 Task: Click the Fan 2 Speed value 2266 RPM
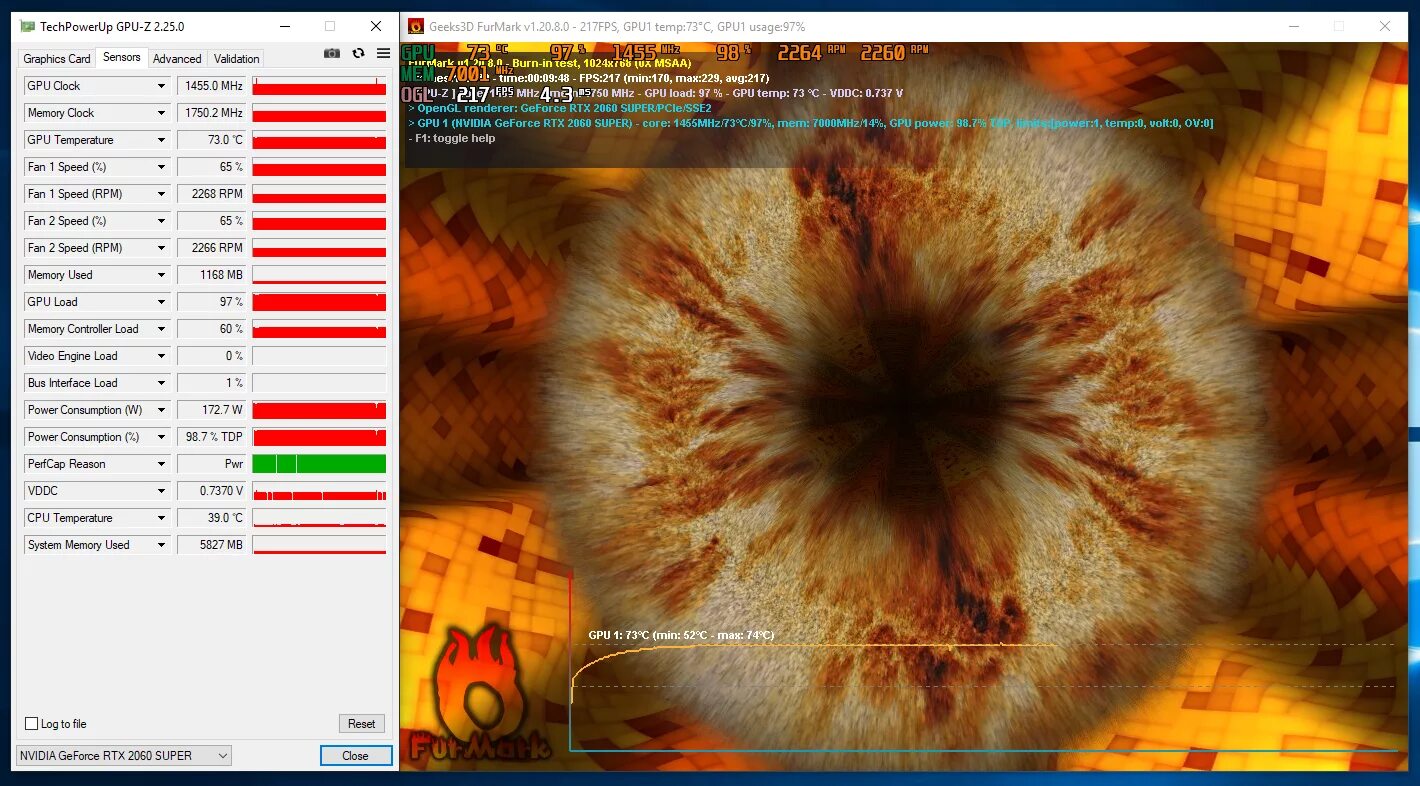[x=212, y=248]
